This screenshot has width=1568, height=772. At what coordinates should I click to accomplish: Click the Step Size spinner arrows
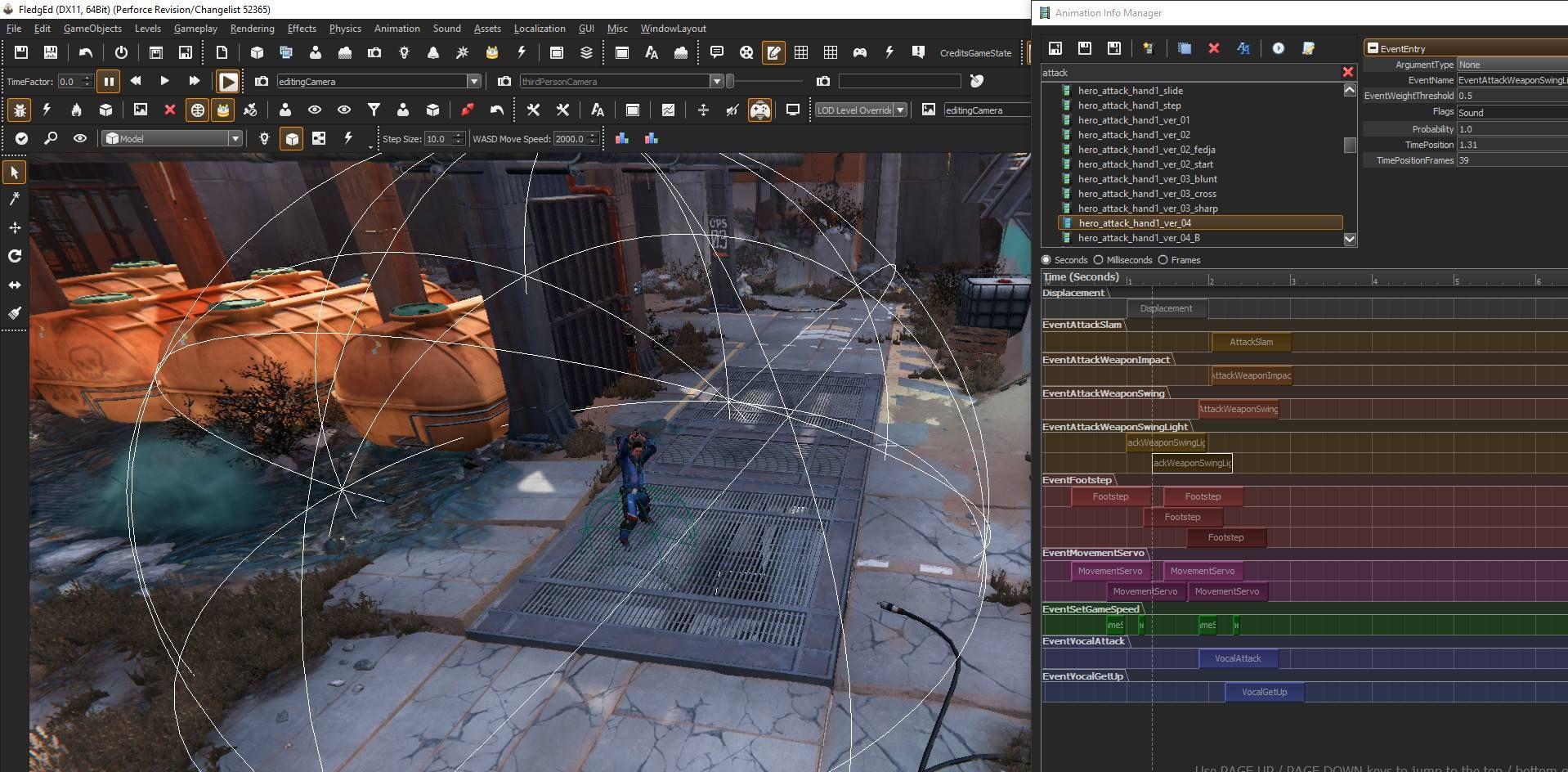pos(459,138)
